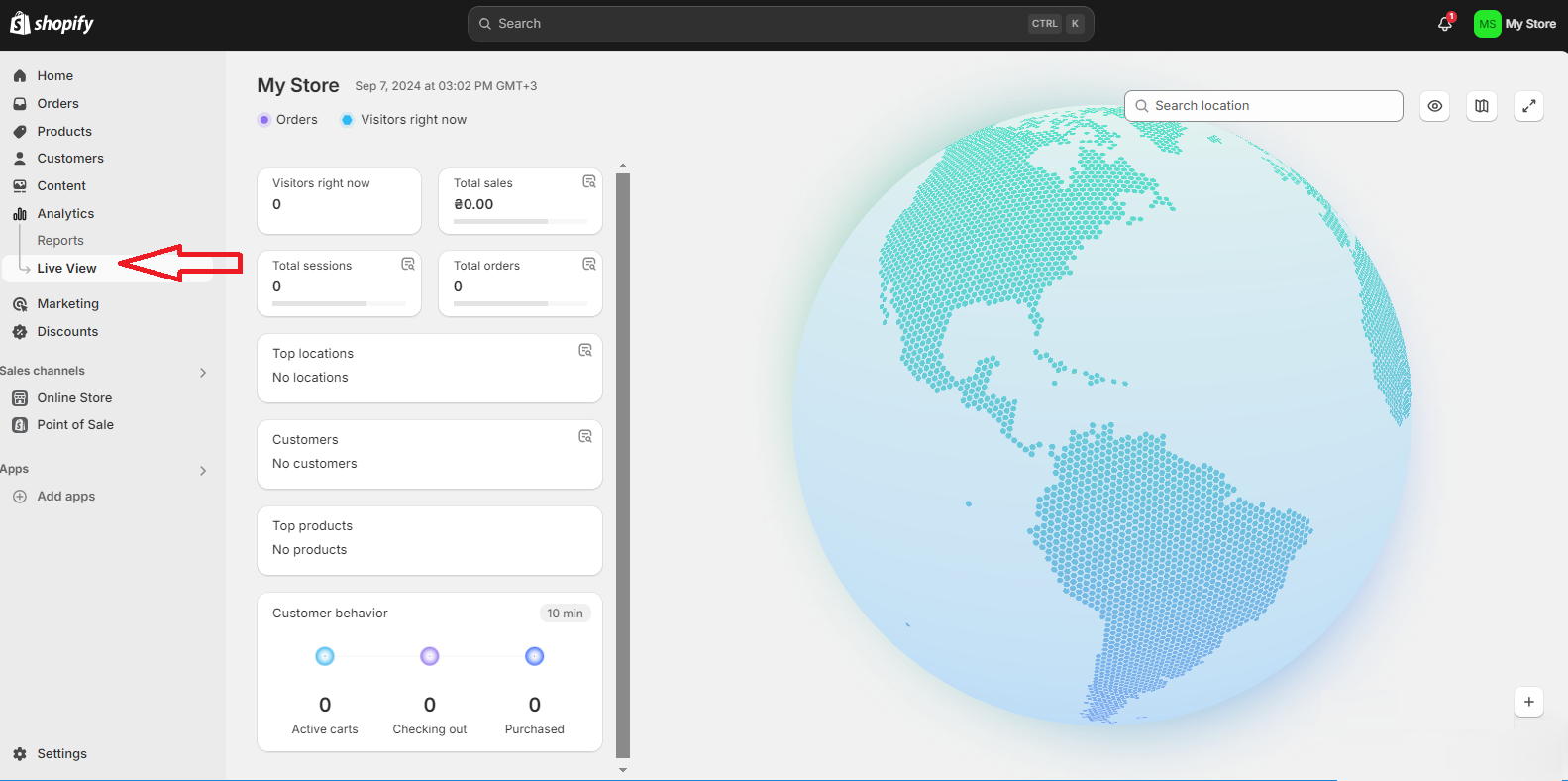Expand the Apps section chevron
This screenshot has height=781, width=1568.
pyautogui.click(x=203, y=471)
